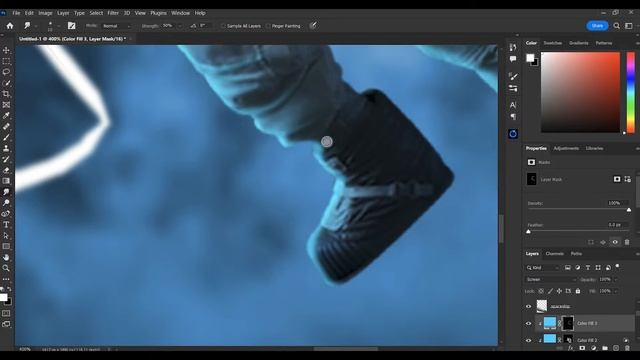Open the brush settings panel toggle icon
This screenshot has height=360, width=640.
pyautogui.click(x=71, y=26)
